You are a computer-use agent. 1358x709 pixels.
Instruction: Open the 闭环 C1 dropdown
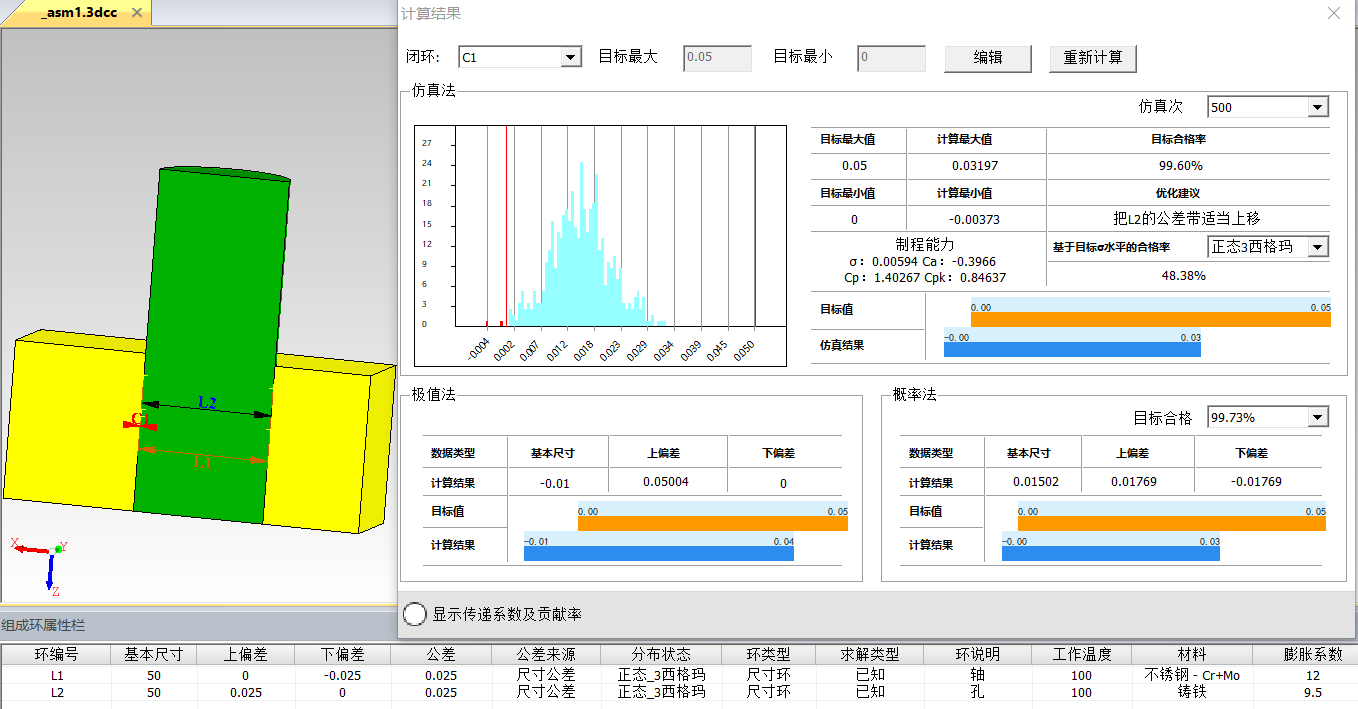[571, 57]
